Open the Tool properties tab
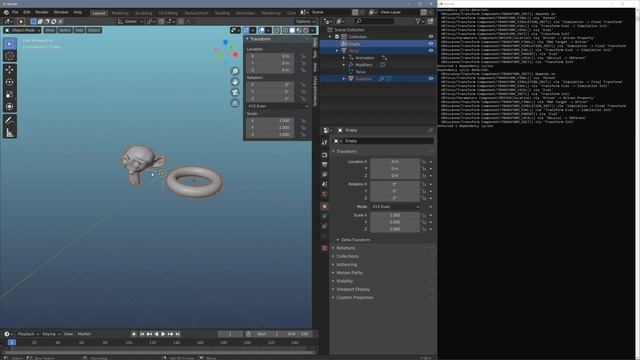 pyautogui.click(x=324, y=142)
